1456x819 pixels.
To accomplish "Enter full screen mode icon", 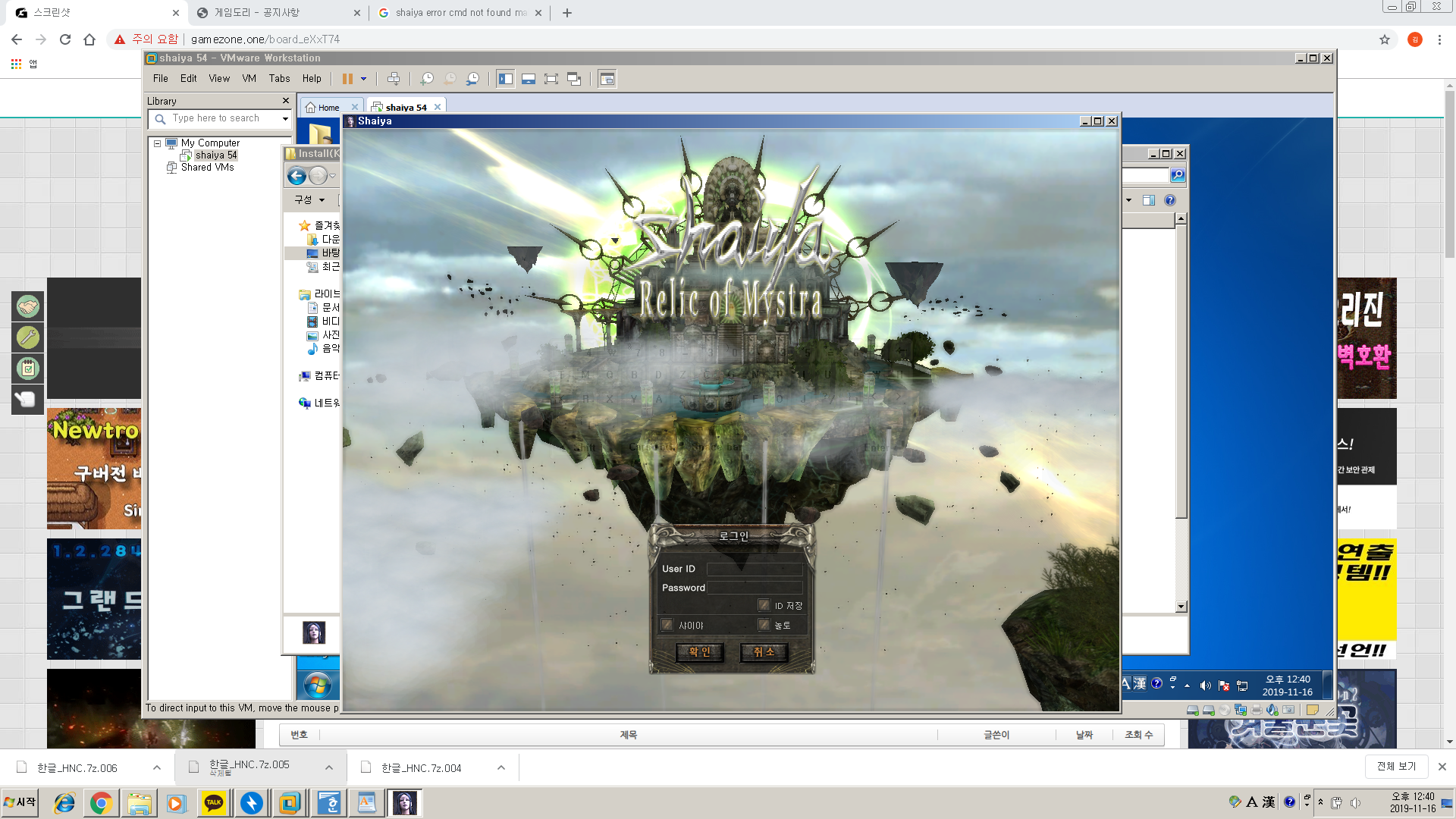I will click(551, 79).
